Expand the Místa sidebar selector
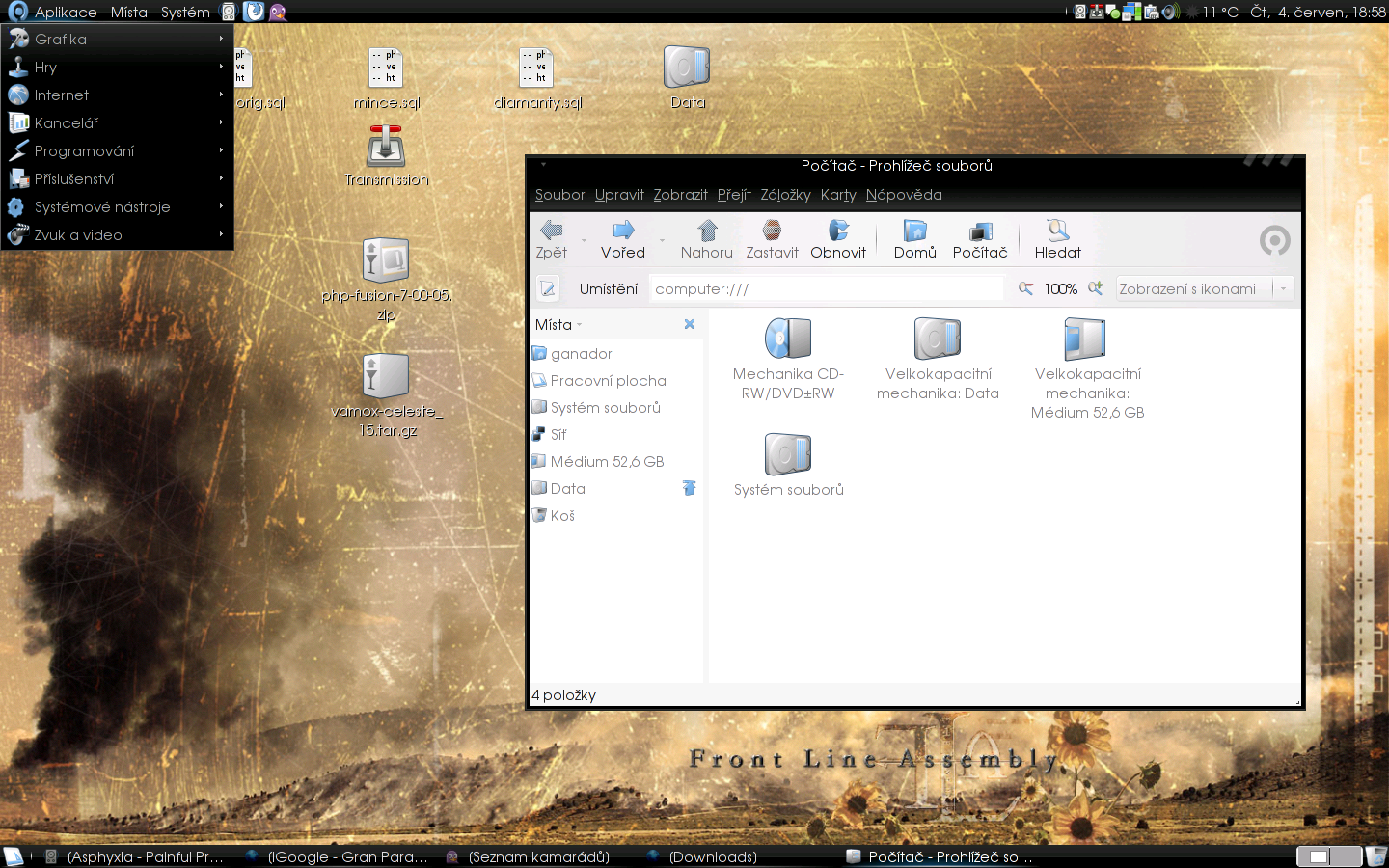This screenshot has height=868, width=1389. [x=558, y=325]
